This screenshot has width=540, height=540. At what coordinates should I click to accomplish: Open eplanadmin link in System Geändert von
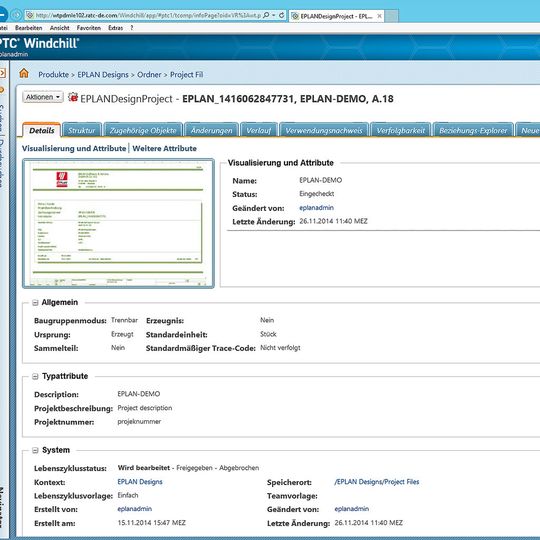[x=352, y=509]
